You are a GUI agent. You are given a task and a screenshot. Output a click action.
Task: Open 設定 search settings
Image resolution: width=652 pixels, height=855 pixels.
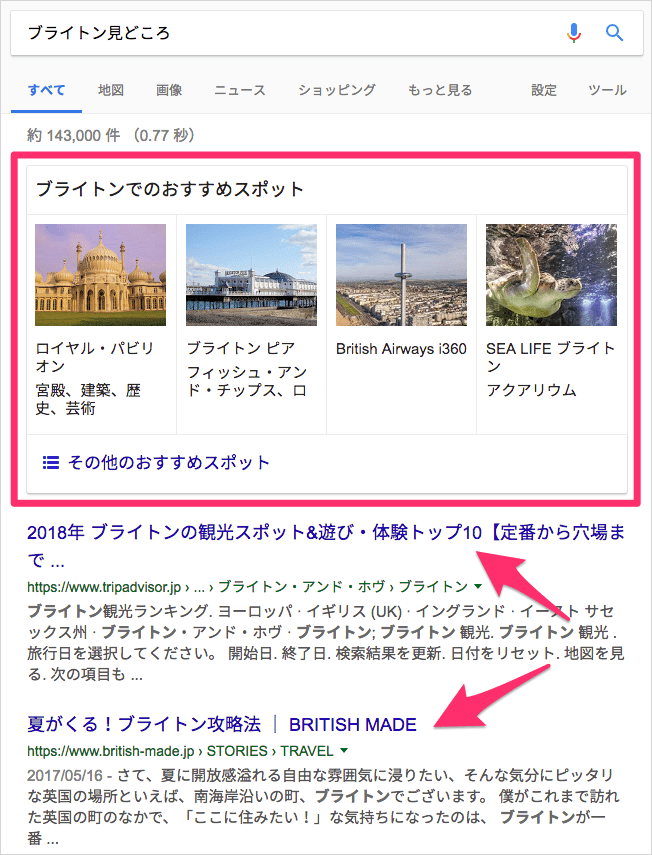(544, 90)
